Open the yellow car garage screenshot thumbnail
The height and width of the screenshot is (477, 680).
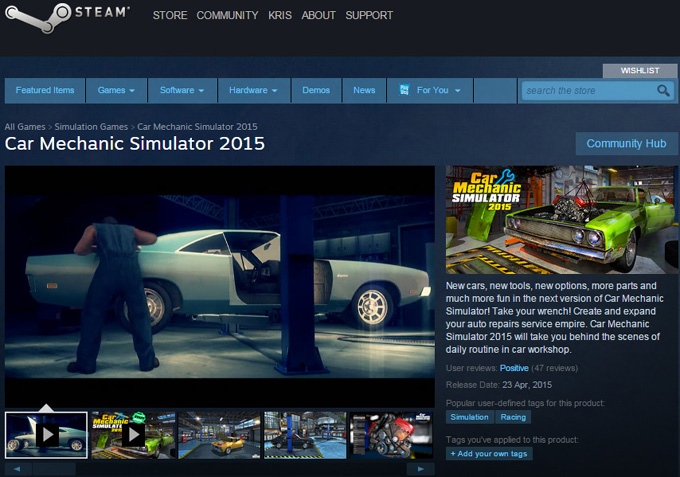[x=219, y=435]
